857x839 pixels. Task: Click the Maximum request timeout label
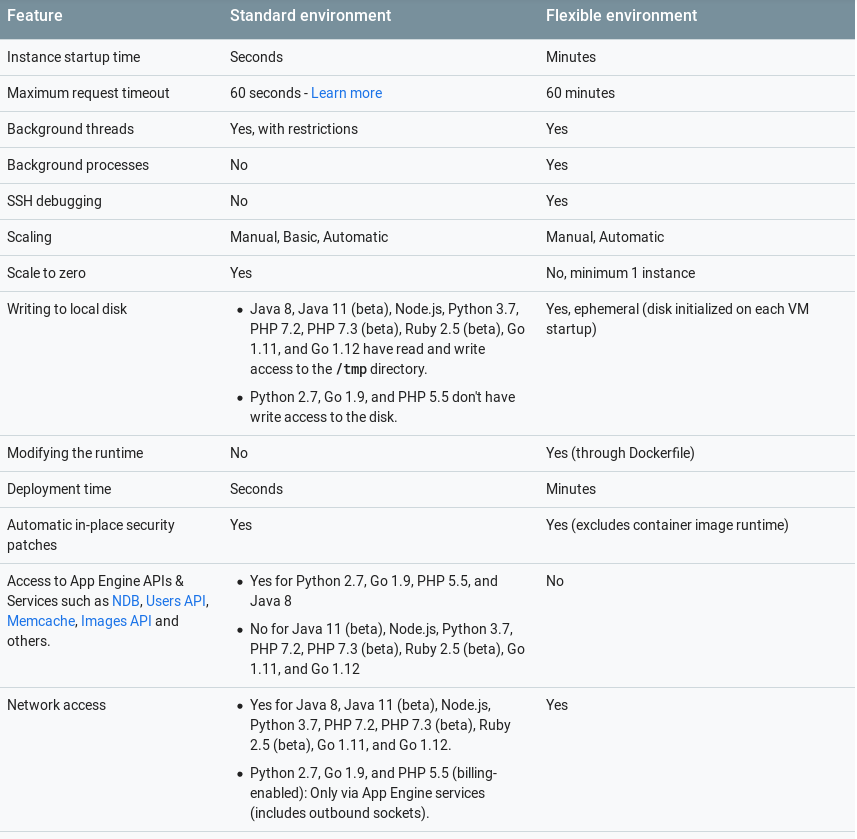pos(89,93)
